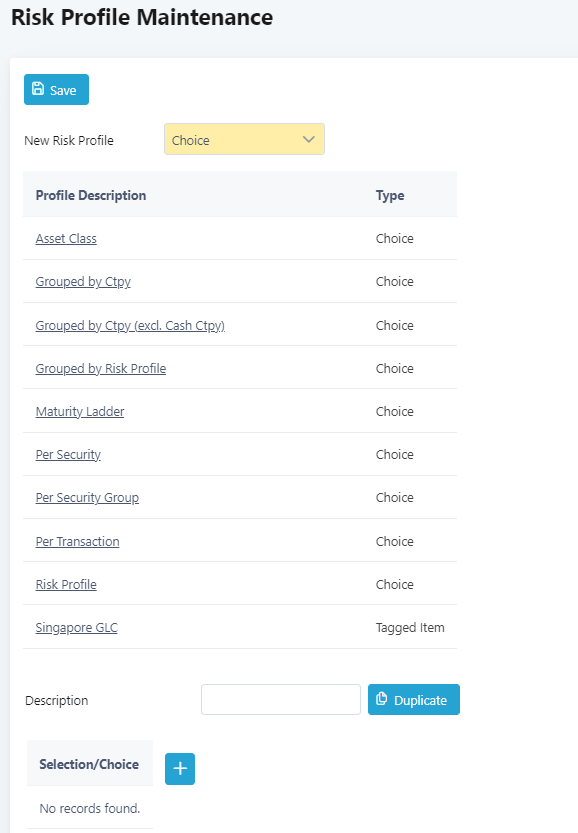Image resolution: width=578 pixels, height=833 pixels.
Task: Open the Grouped by Risk Profile link
Action: pyautogui.click(x=101, y=368)
